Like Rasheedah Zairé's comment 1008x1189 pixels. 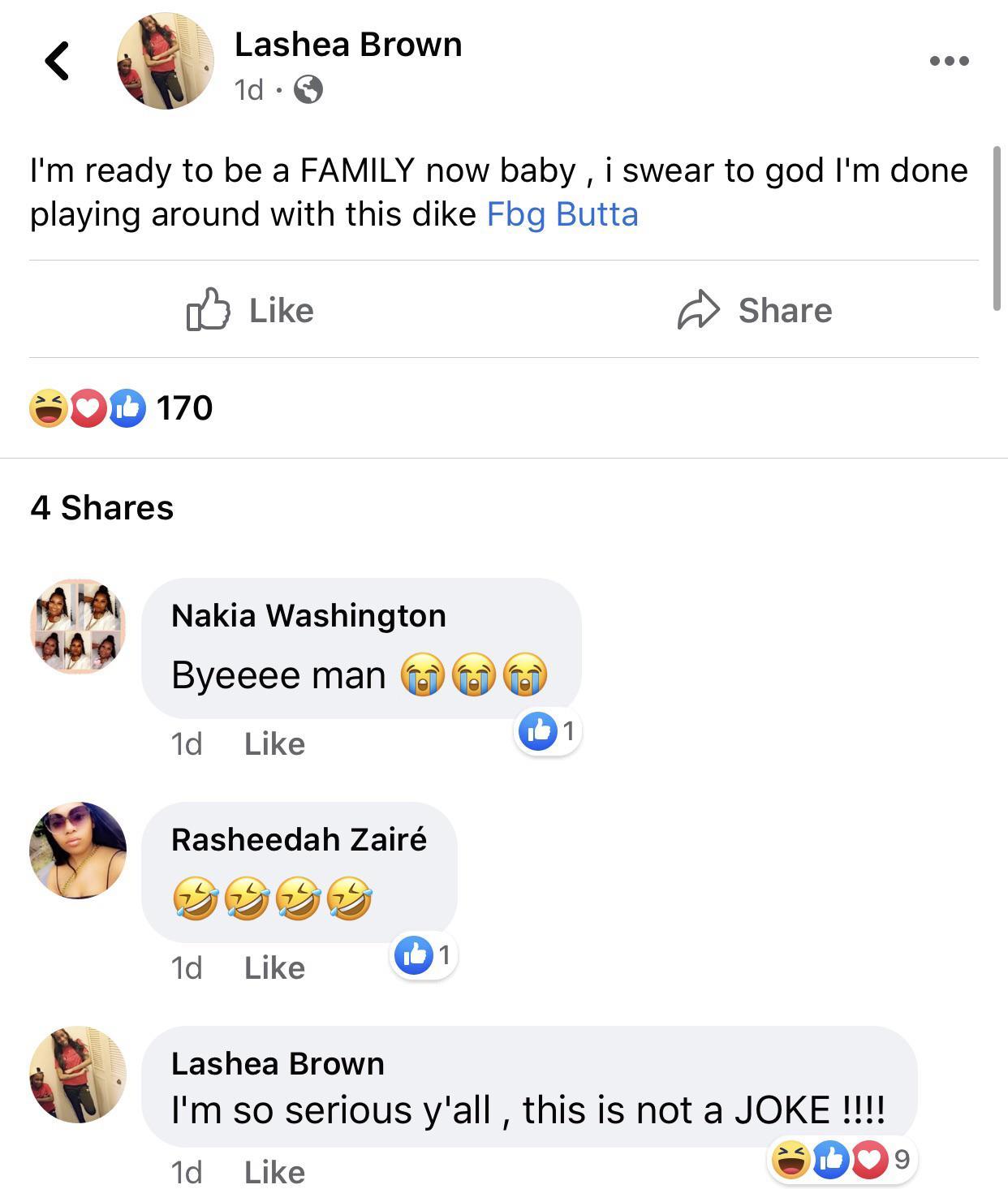pyautogui.click(x=274, y=967)
